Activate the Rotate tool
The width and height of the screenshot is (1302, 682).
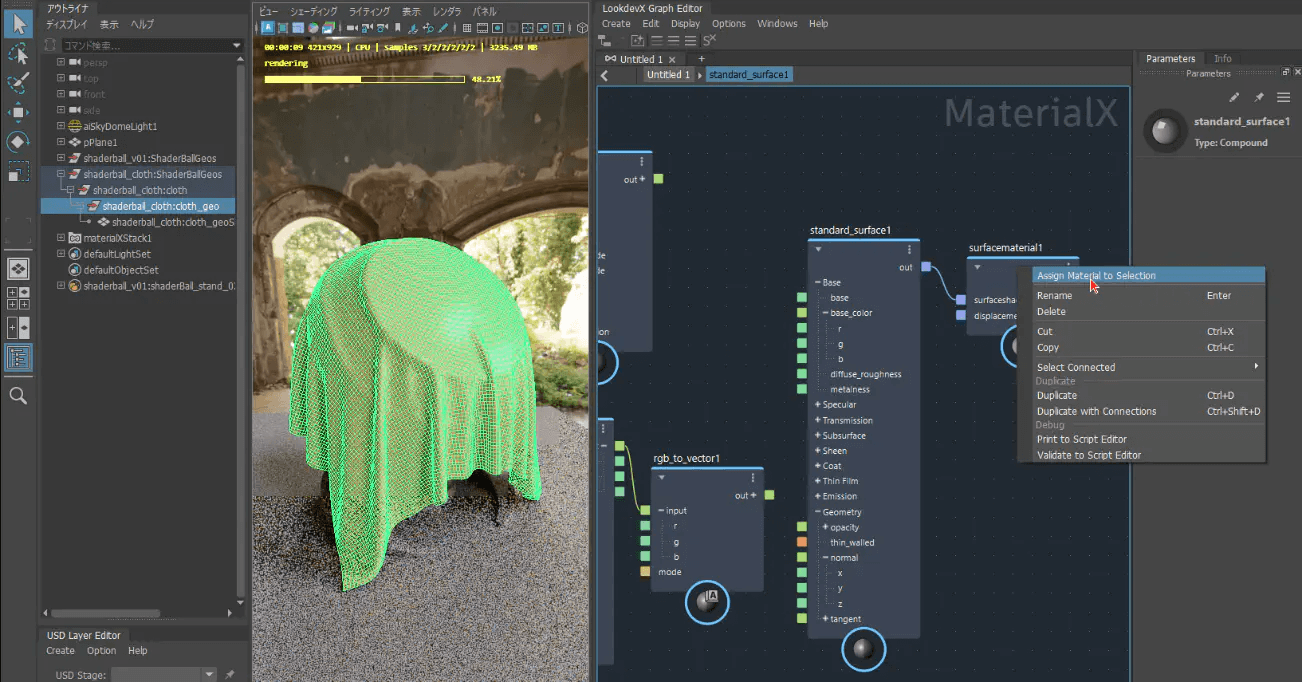point(19,141)
